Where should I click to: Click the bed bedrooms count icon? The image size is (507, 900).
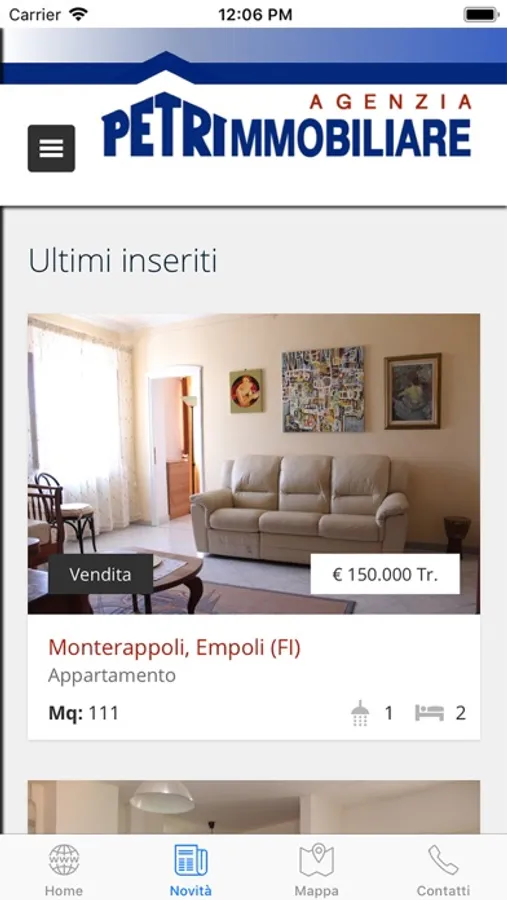click(x=429, y=713)
